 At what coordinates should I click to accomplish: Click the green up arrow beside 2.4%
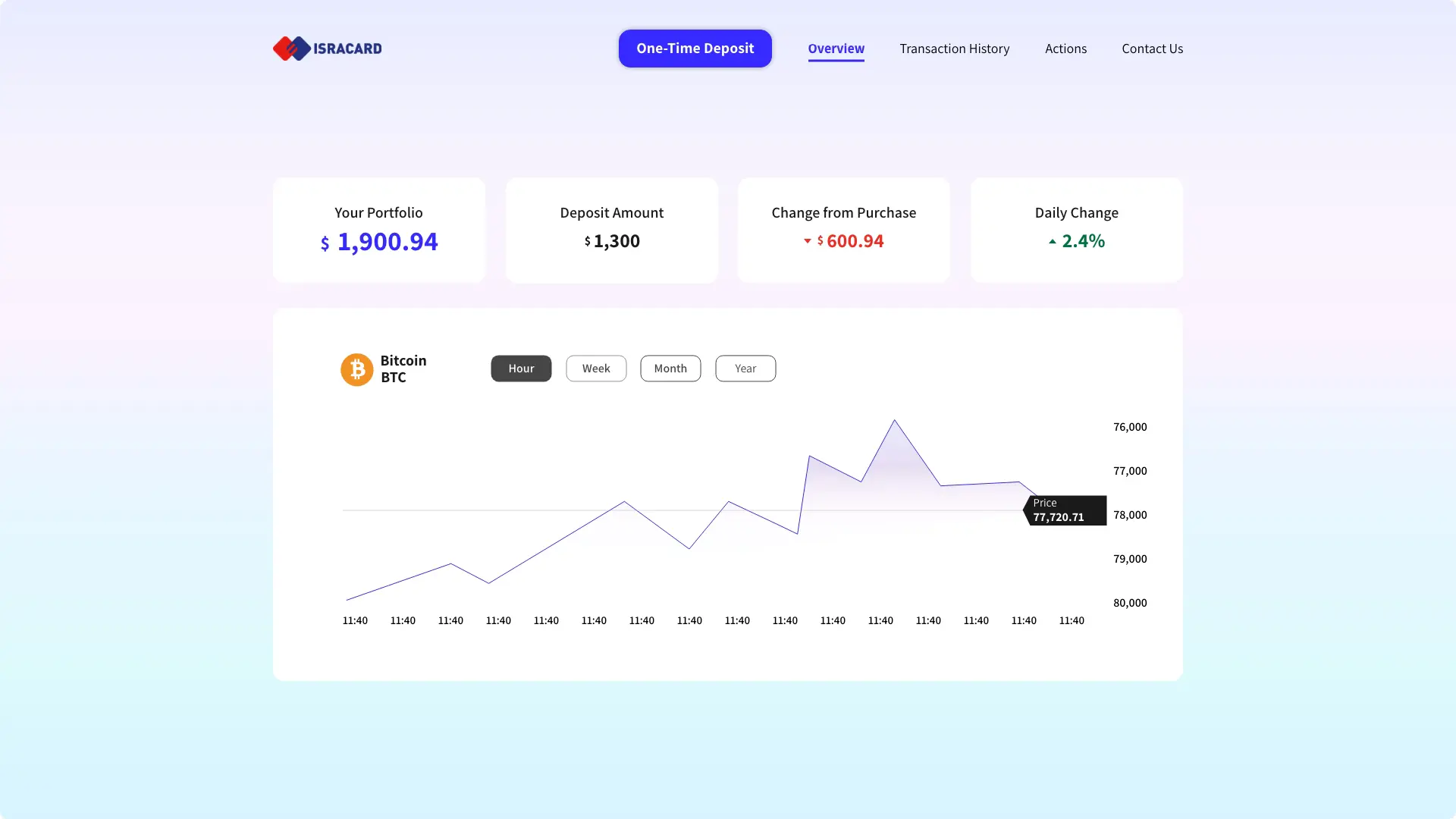click(1052, 241)
